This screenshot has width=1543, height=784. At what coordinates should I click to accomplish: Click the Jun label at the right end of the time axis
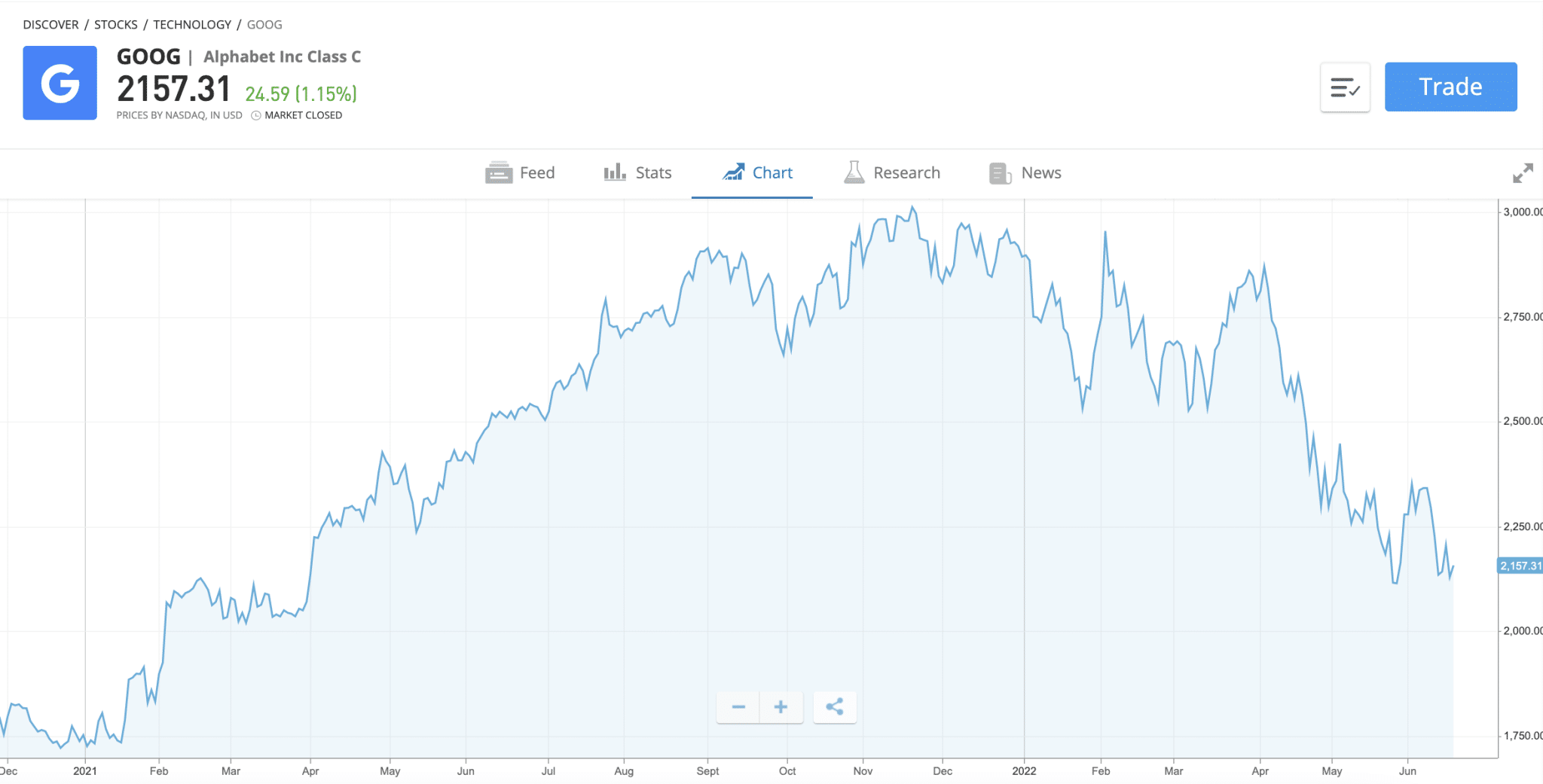(1407, 771)
